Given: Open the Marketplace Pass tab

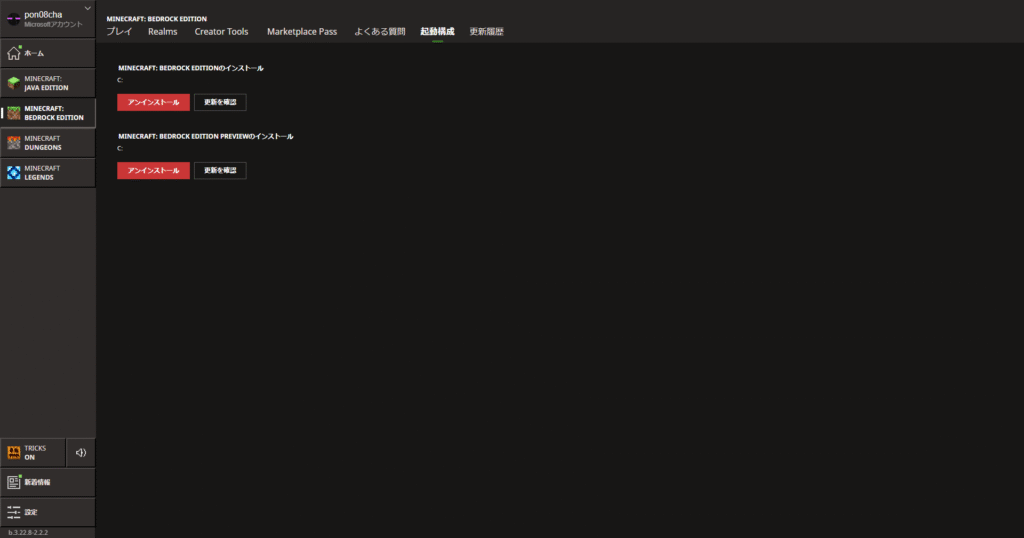Looking at the screenshot, I should click(301, 32).
